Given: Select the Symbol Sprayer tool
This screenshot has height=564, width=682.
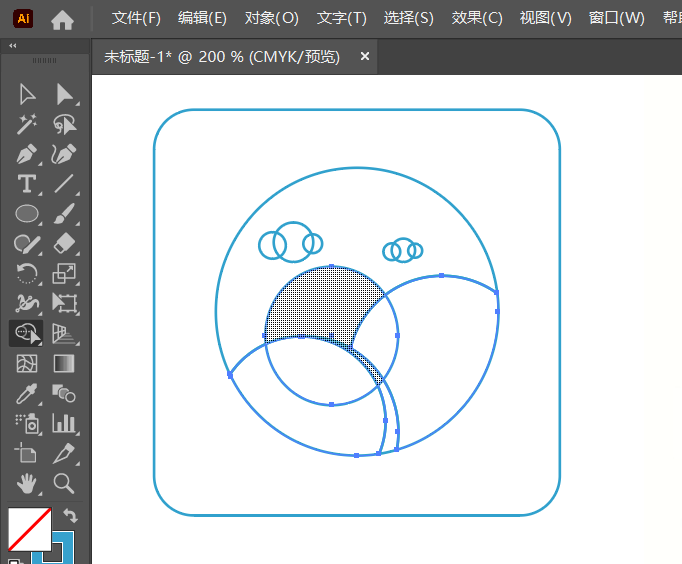Looking at the screenshot, I should [27, 424].
